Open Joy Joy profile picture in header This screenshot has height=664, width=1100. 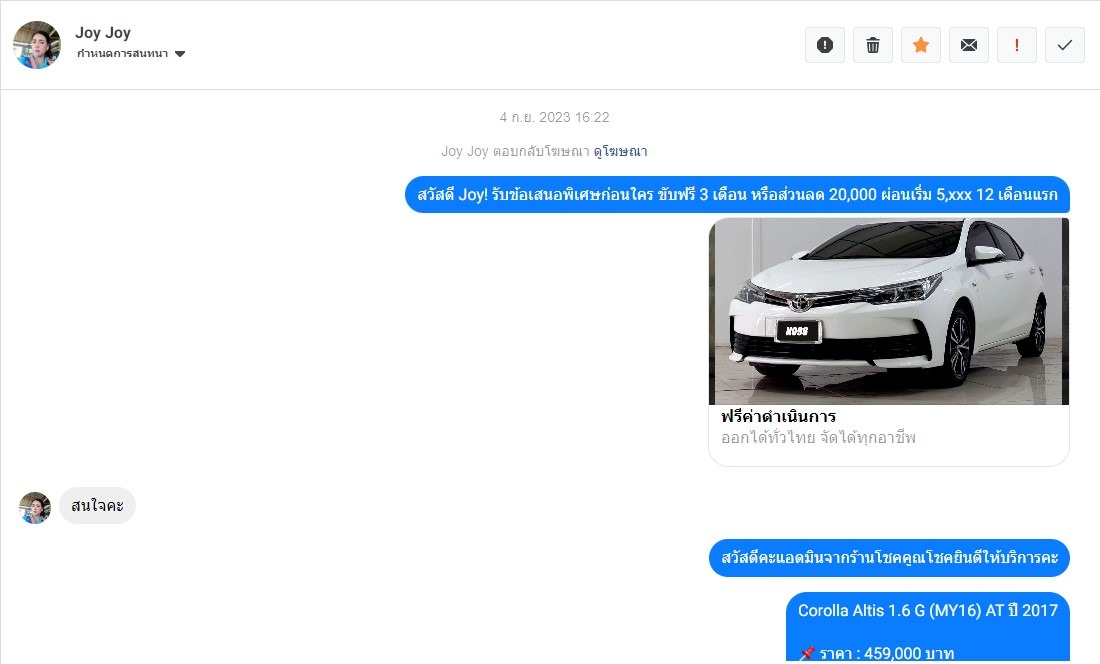(36, 45)
